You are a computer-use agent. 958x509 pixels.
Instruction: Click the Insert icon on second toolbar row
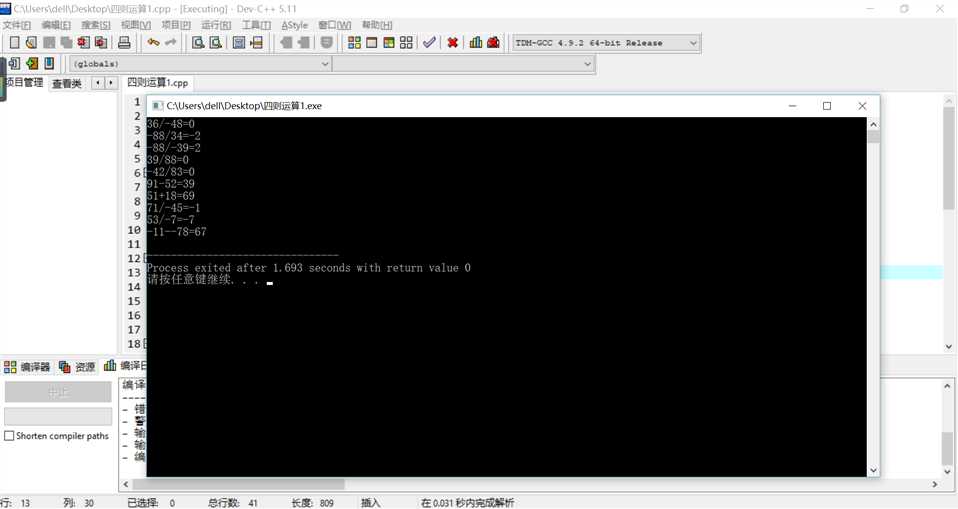click(15, 63)
